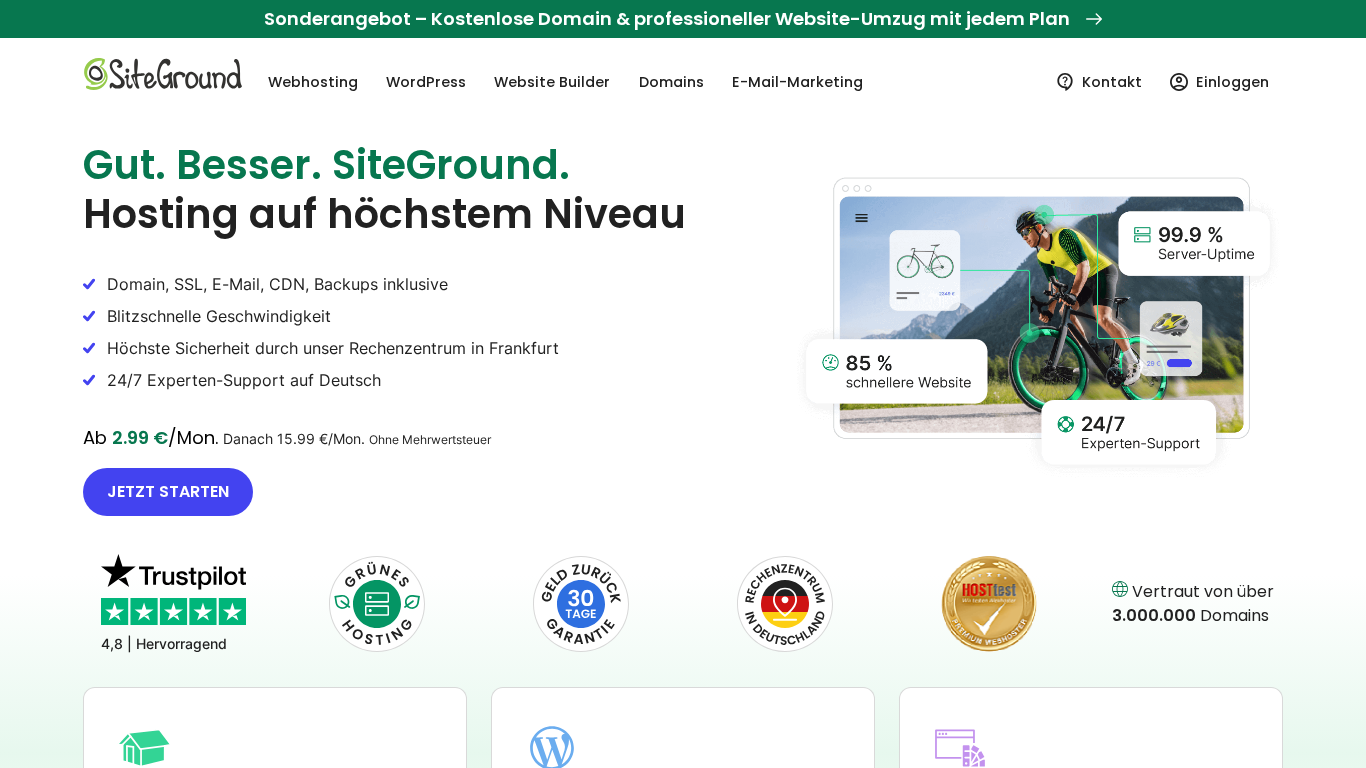Click the speedometer icon in the 85 % label

tap(830, 363)
